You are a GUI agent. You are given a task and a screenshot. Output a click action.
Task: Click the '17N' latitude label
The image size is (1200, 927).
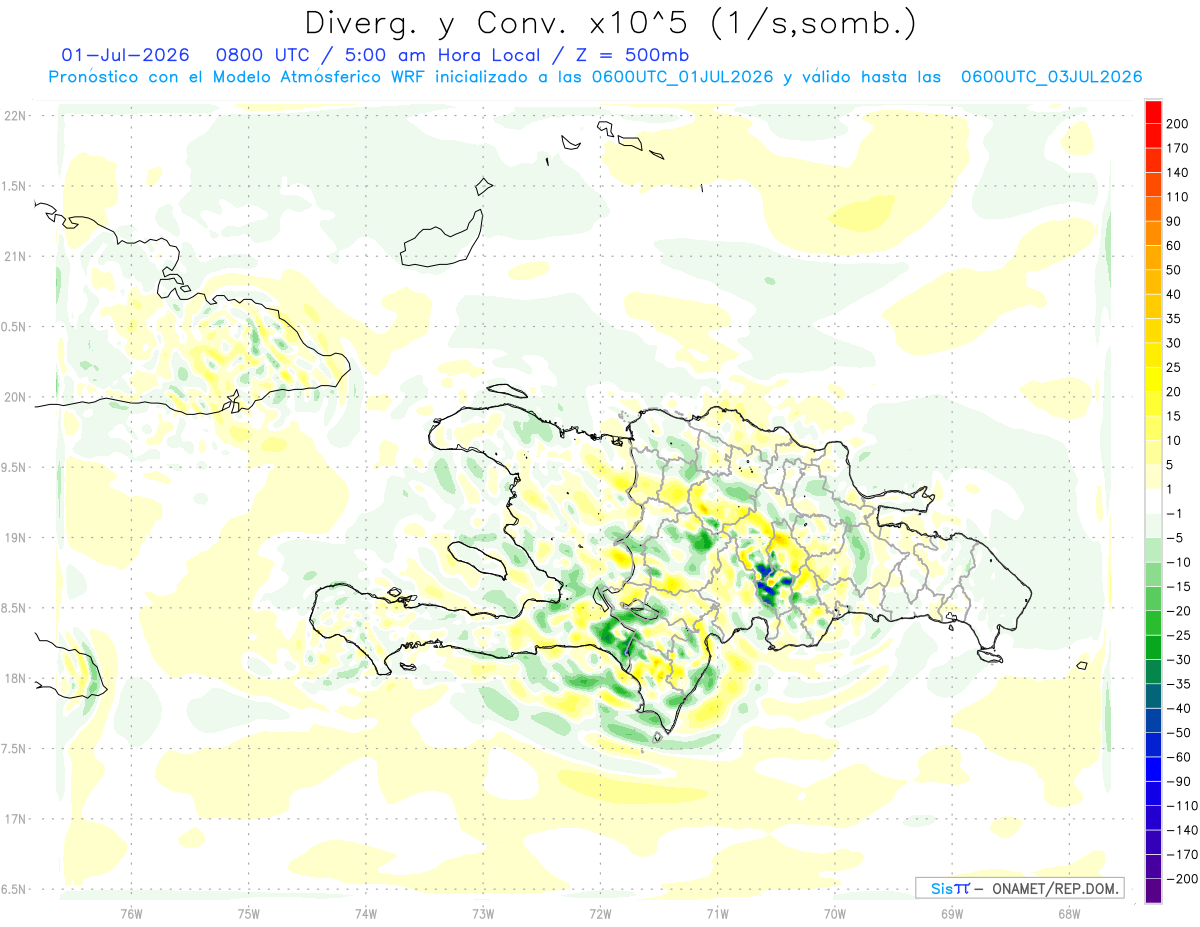(x=14, y=819)
